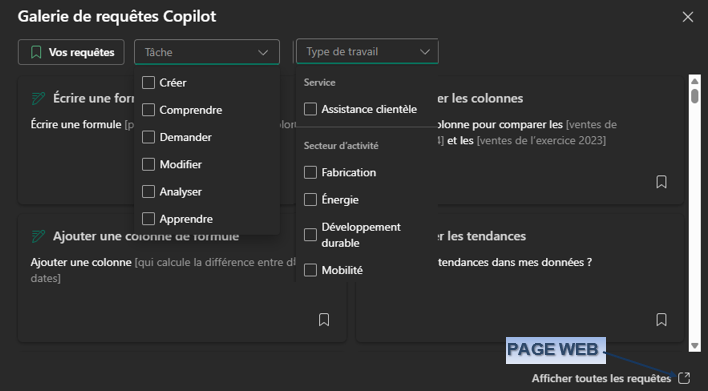Bookmark the tendances prompt card
This screenshot has height=391, width=708.
point(661,320)
